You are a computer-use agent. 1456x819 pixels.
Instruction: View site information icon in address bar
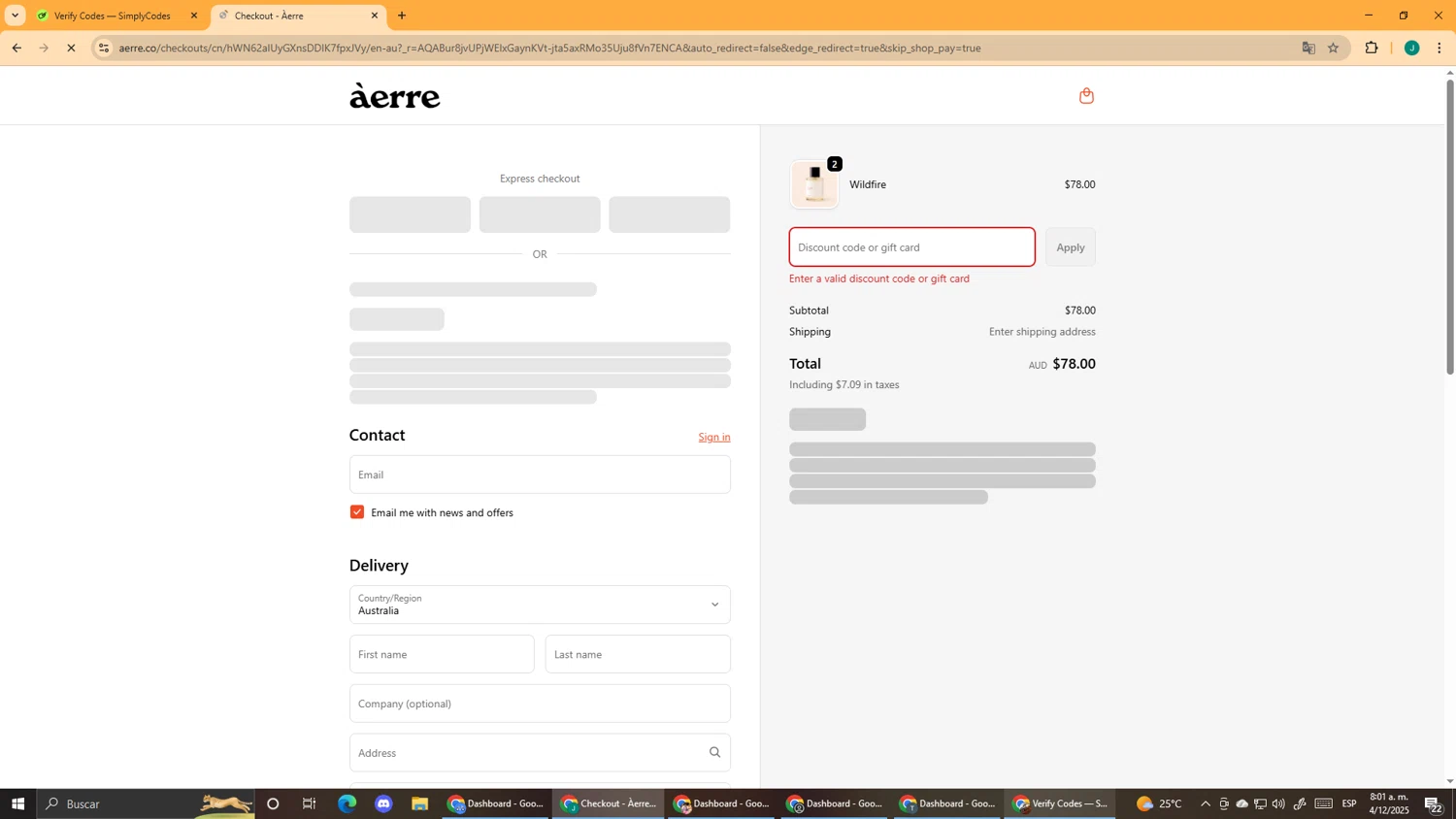104,48
